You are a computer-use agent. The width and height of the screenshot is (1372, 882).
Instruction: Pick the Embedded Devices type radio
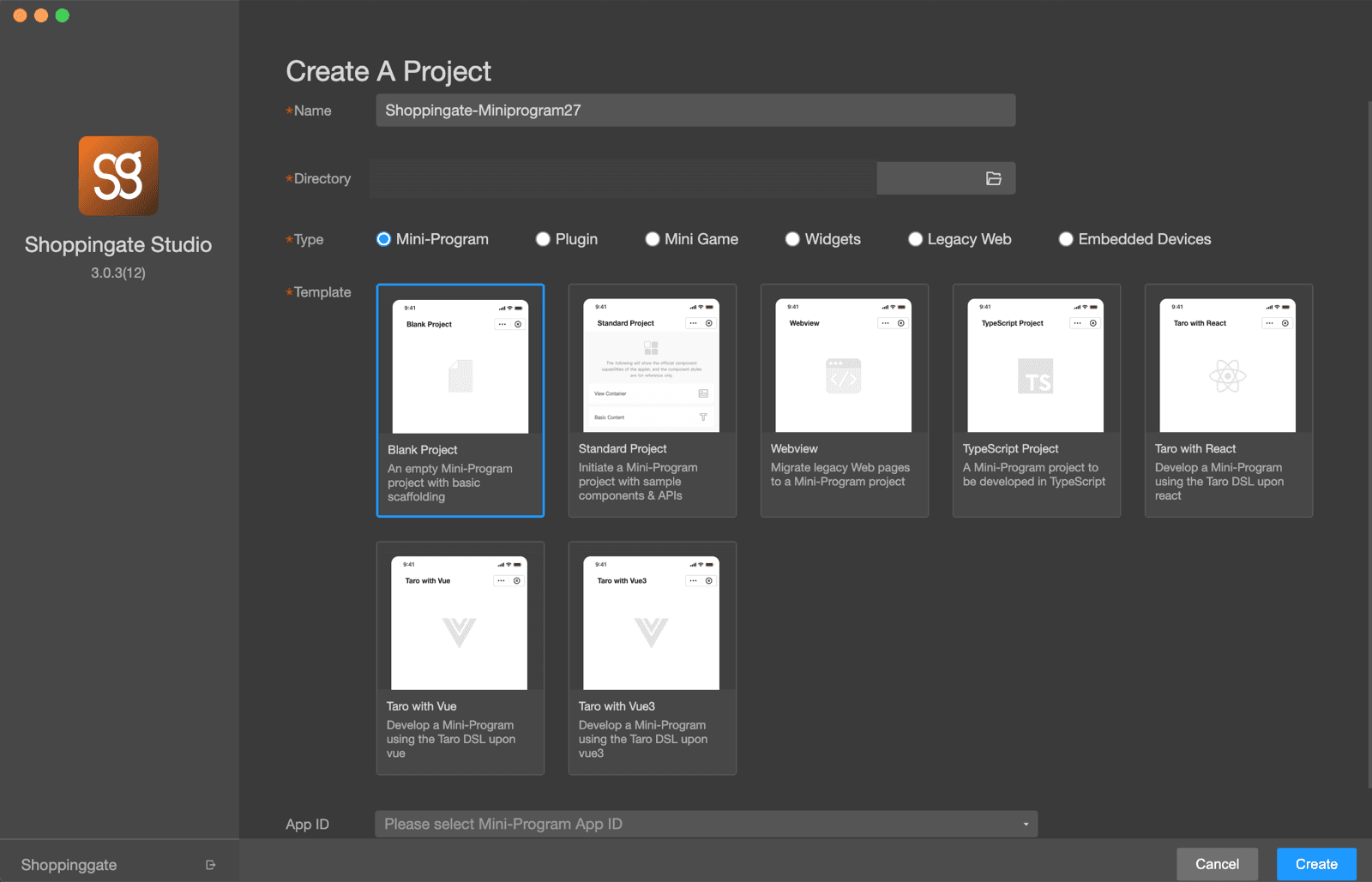[1066, 239]
